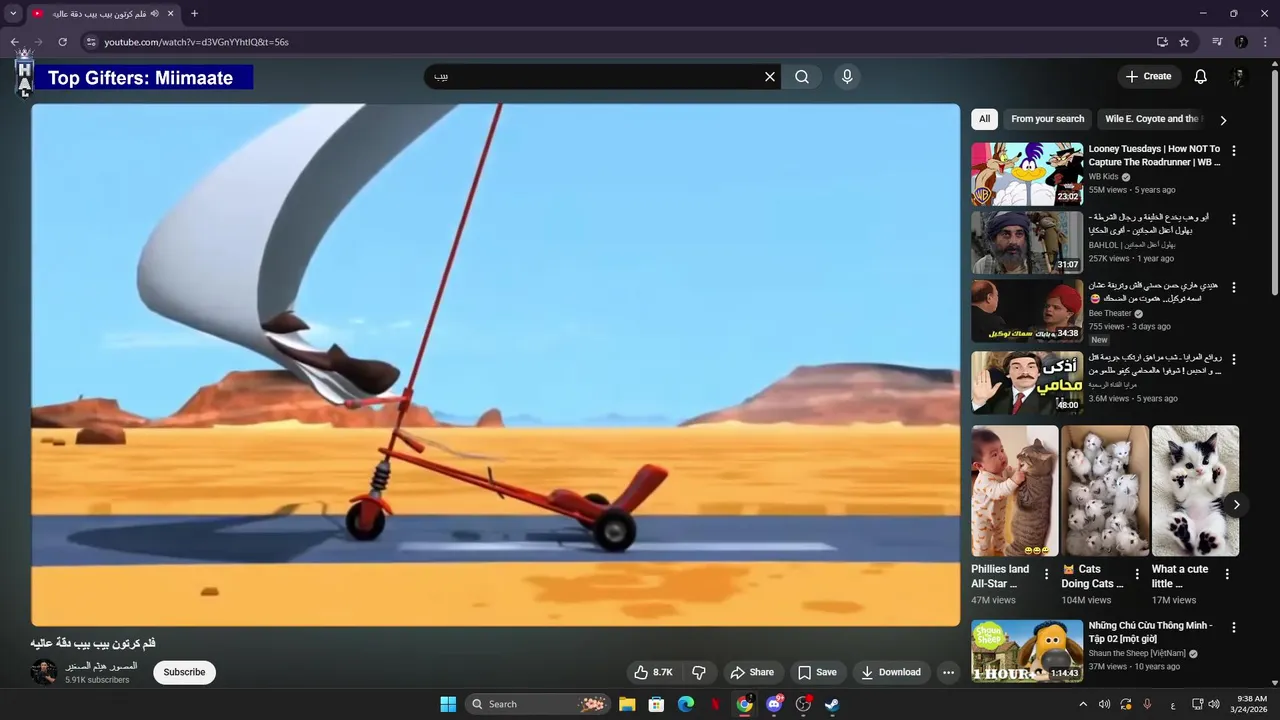Open options for 48:00 lawyer video

pyautogui.click(x=1233, y=359)
